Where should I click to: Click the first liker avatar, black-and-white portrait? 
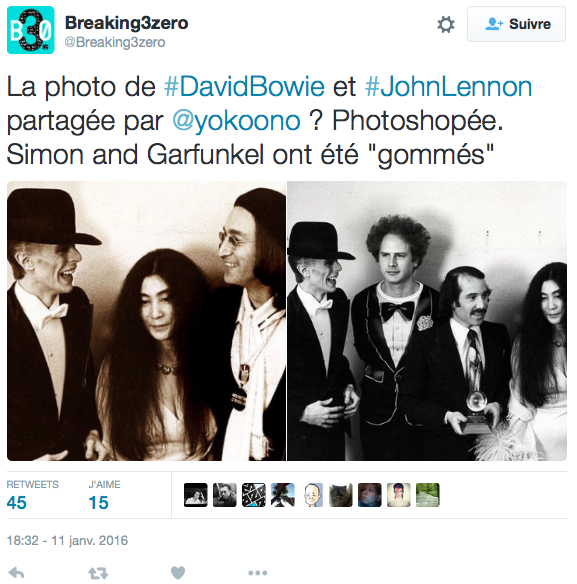coord(196,495)
